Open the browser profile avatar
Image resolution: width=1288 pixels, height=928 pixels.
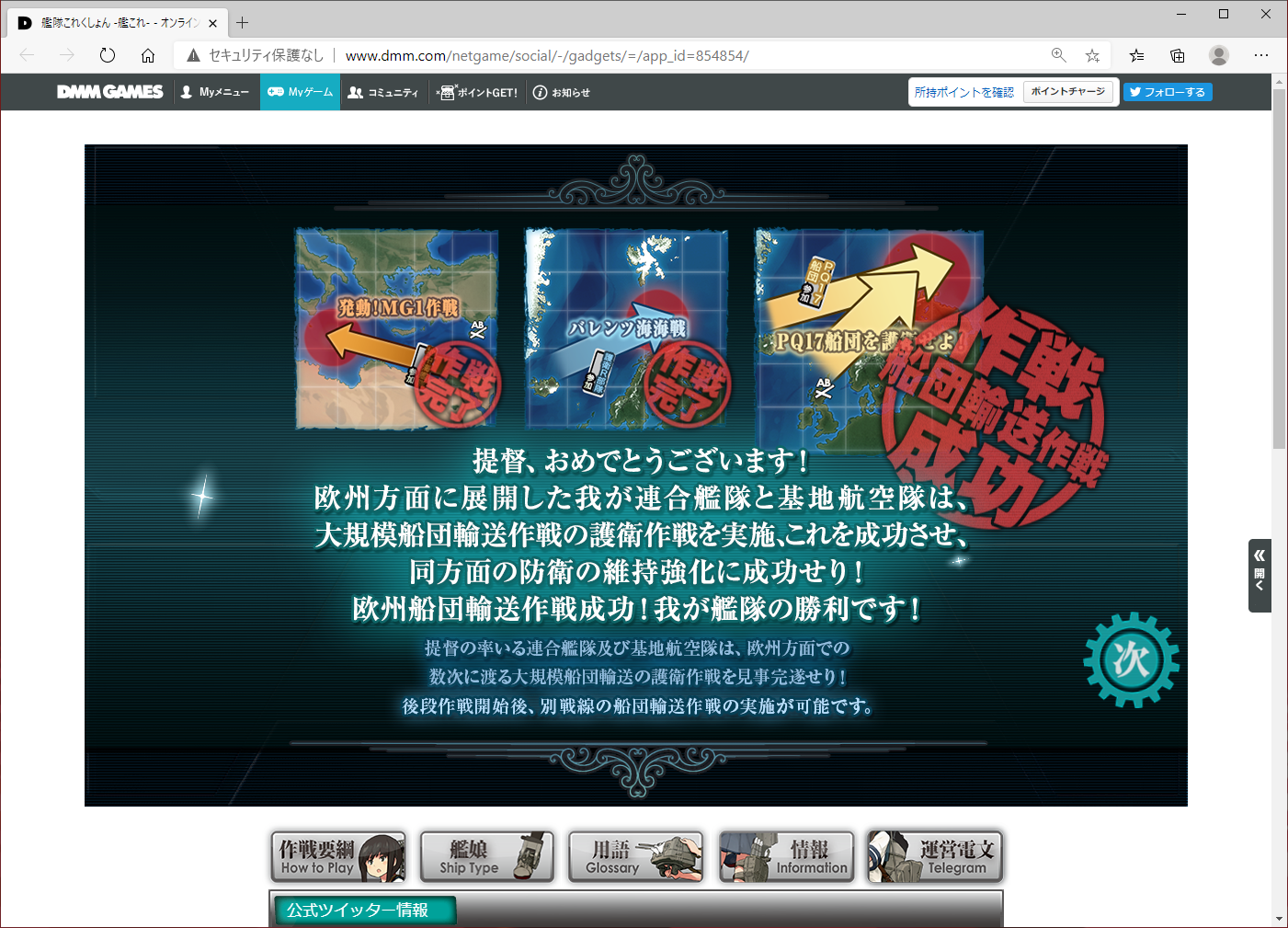click(1219, 55)
